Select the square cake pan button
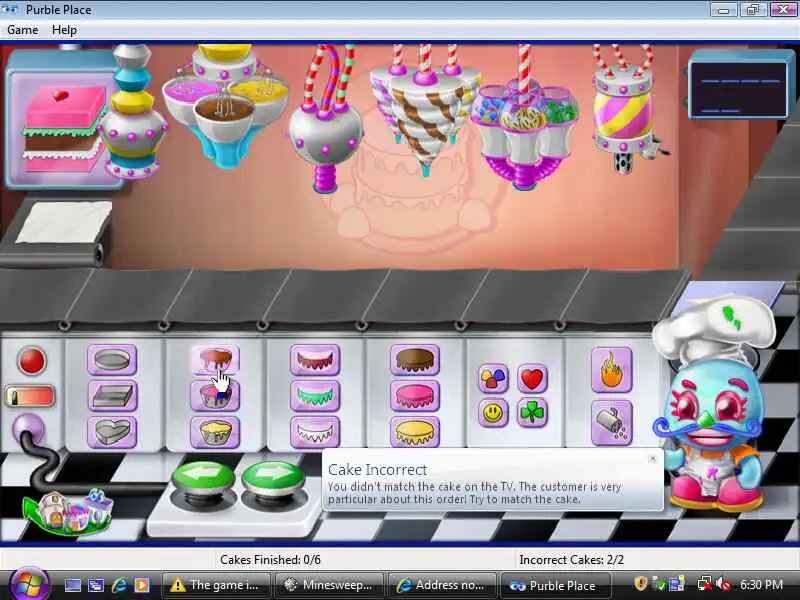Image resolution: width=800 pixels, height=600 pixels. pos(112,396)
